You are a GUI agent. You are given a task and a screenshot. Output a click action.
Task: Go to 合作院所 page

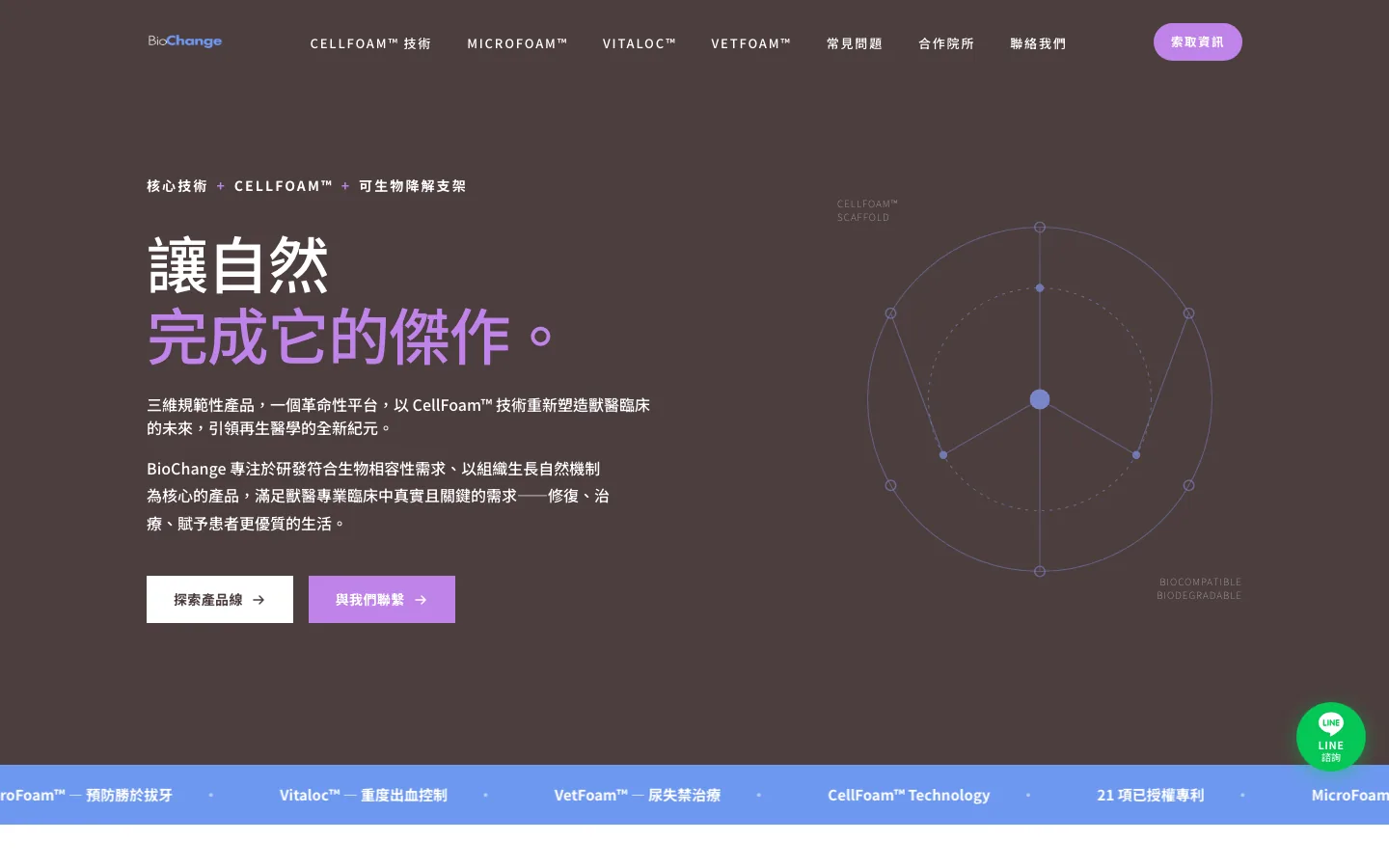(x=946, y=43)
